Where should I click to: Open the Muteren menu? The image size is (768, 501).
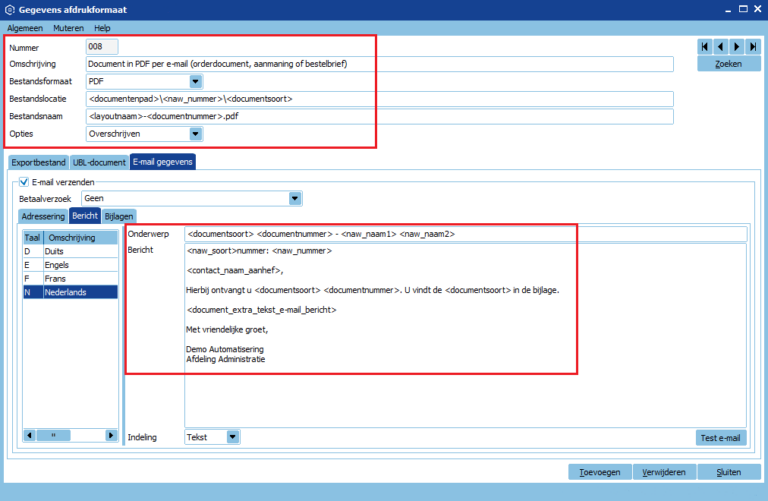[68, 28]
